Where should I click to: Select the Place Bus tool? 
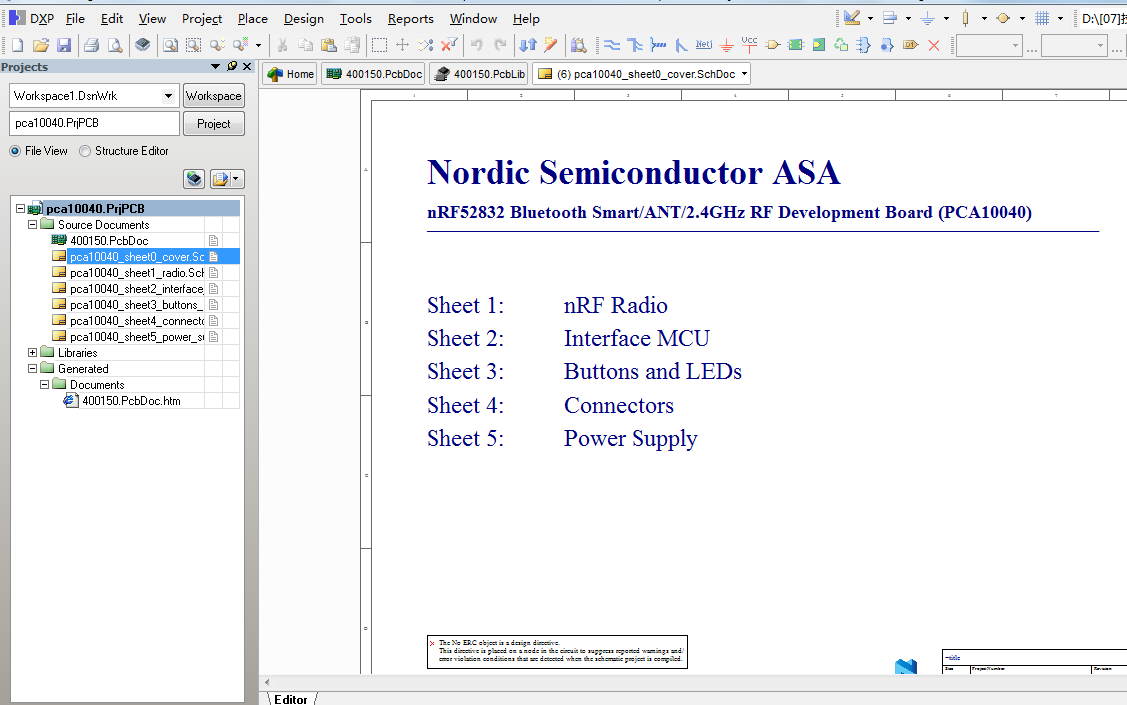click(x=635, y=45)
